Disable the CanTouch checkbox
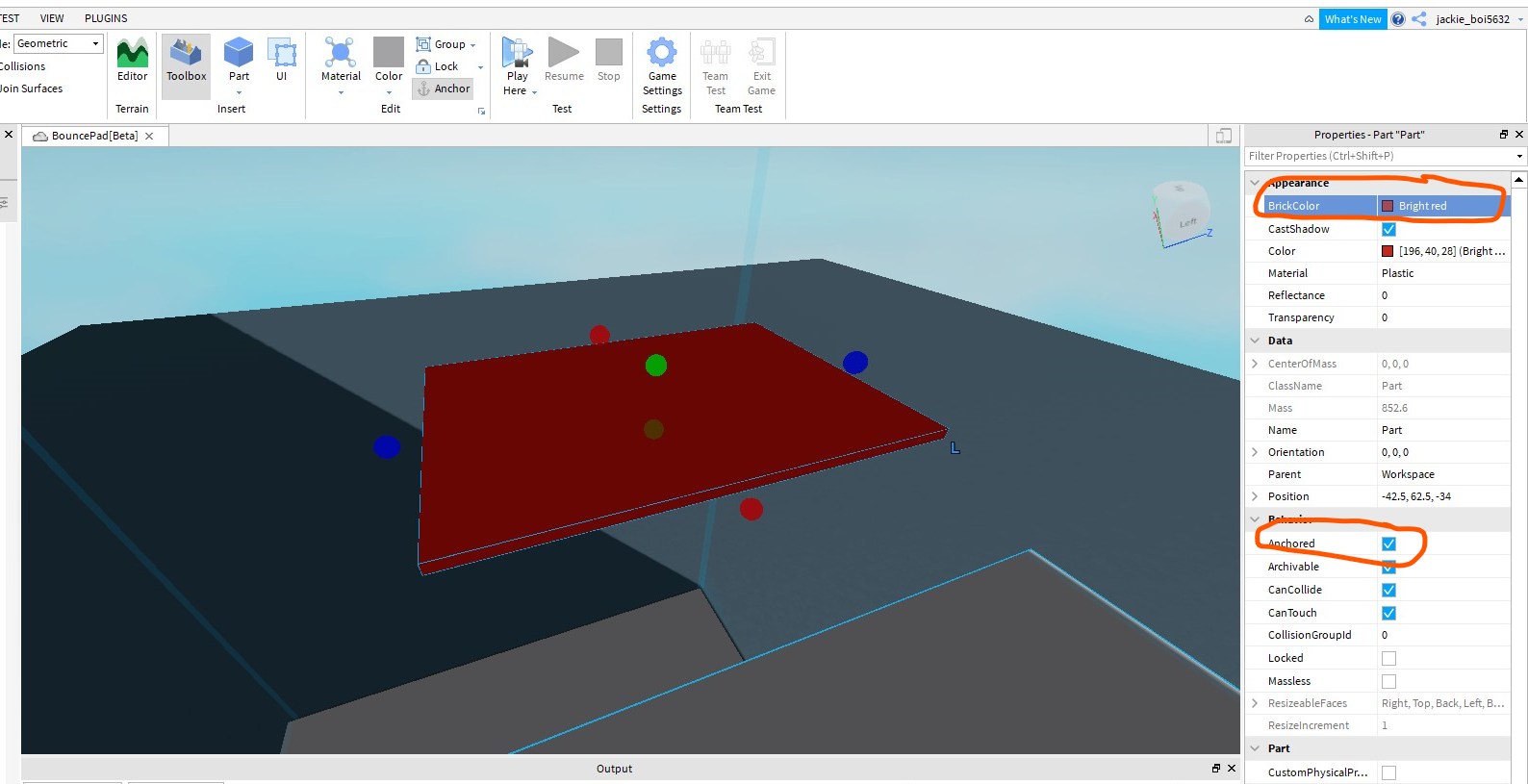The height and width of the screenshot is (784, 1528). (x=1388, y=613)
